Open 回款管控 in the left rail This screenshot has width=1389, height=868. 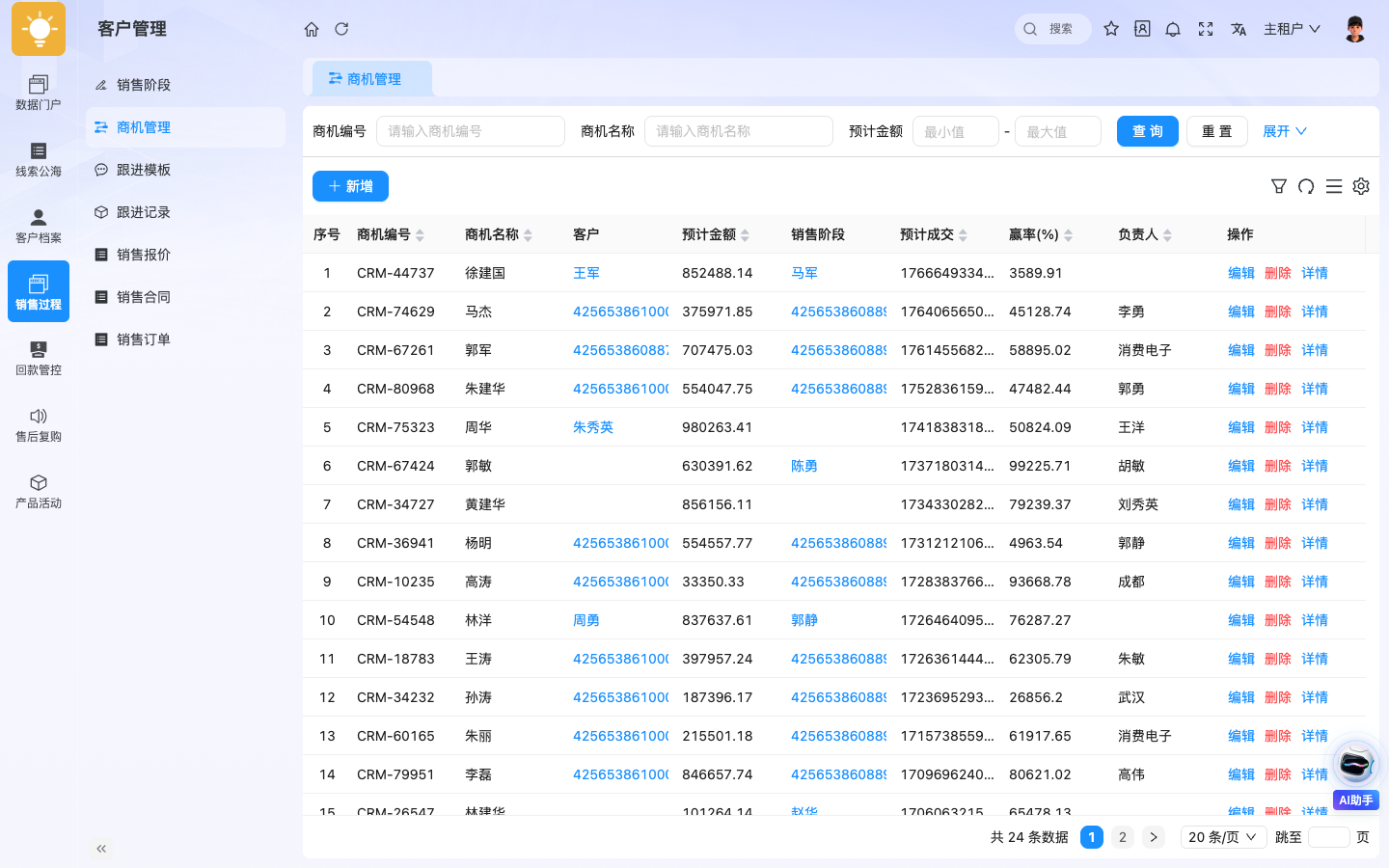(39, 358)
